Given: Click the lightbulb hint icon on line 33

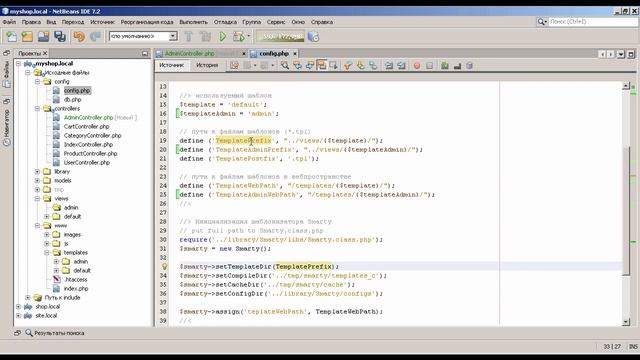Looking at the screenshot, I should click(x=164, y=267).
